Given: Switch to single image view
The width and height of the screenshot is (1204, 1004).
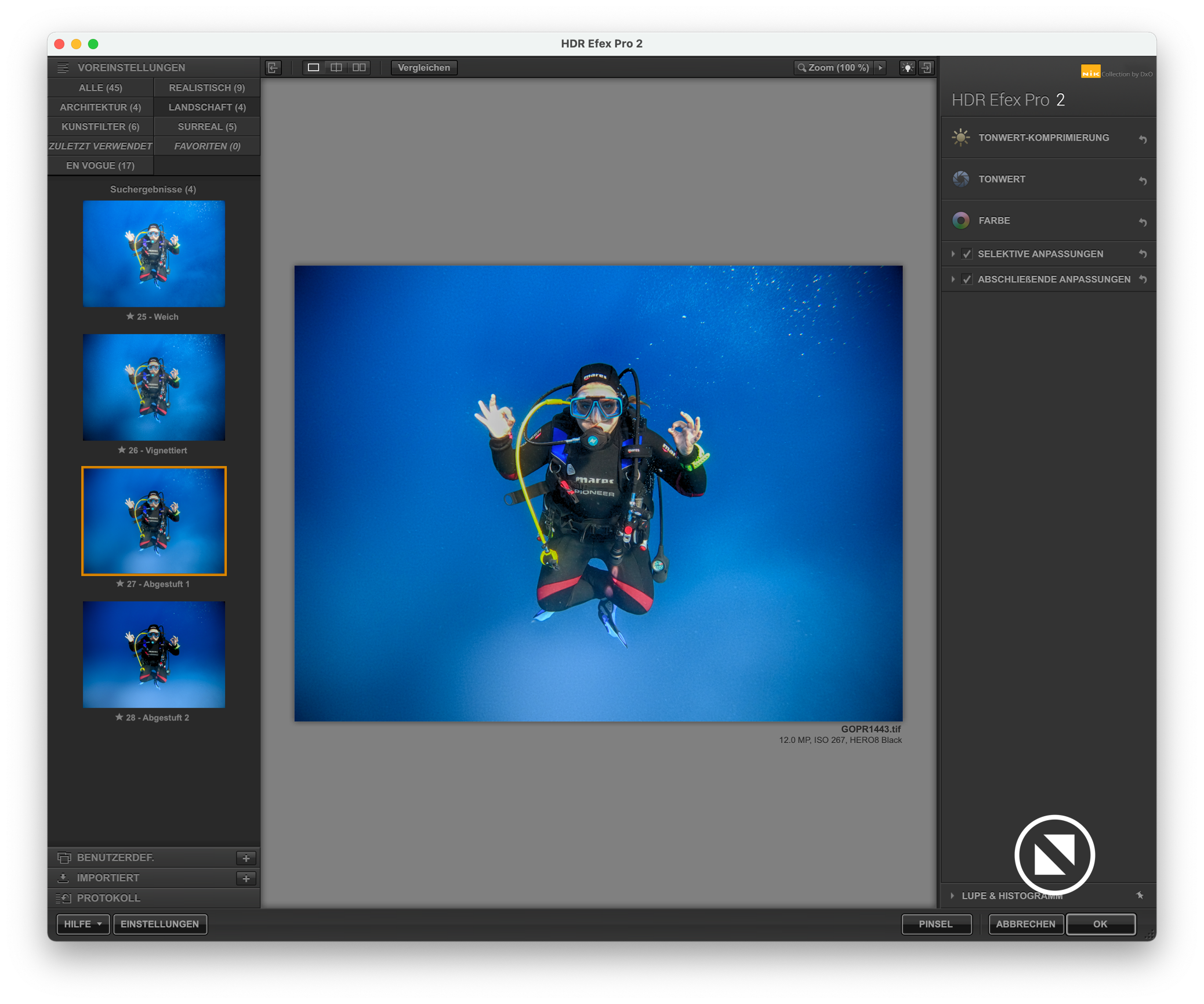Looking at the screenshot, I should tap(313, 68).
